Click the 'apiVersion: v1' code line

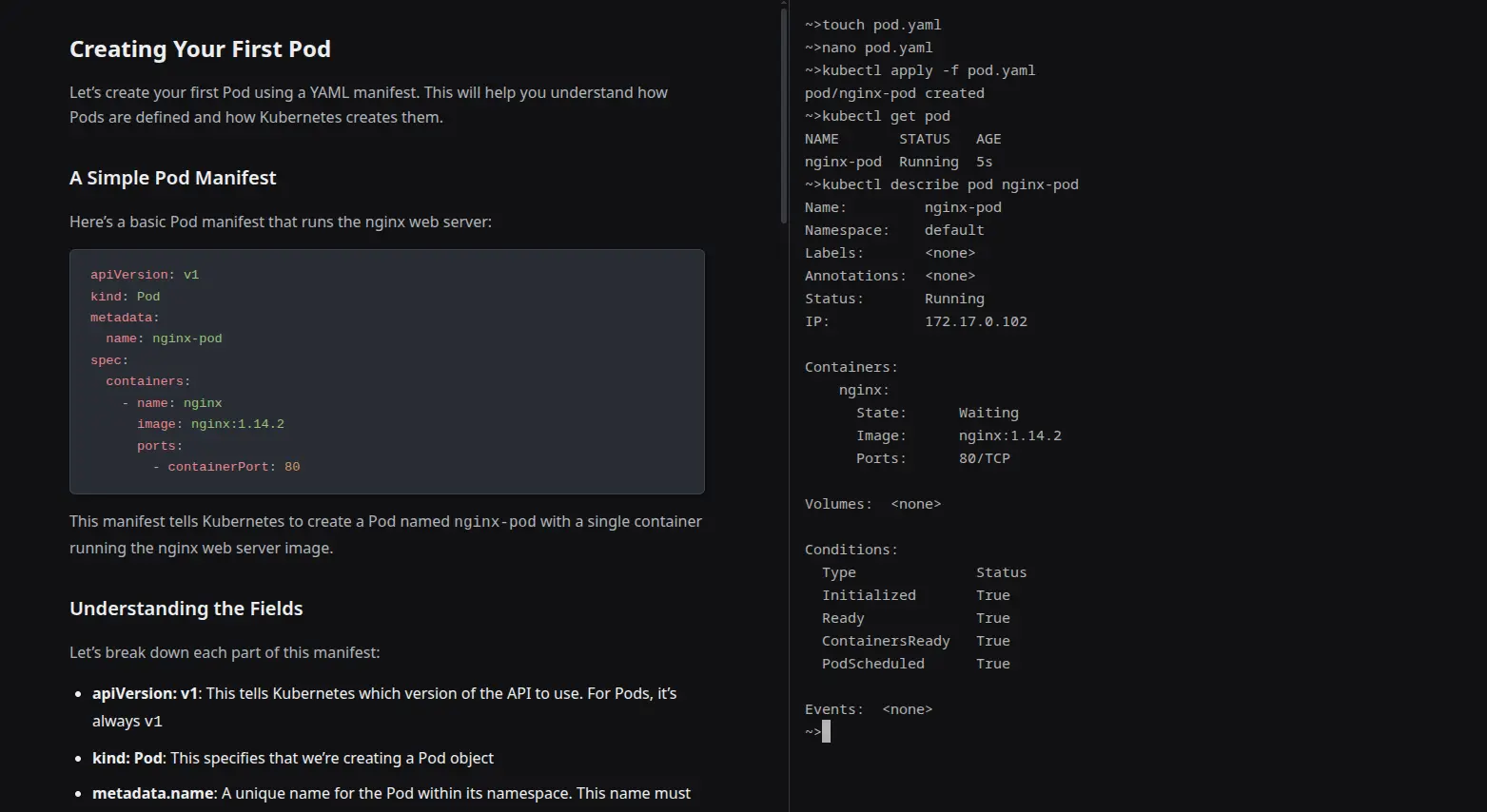tap(145, 275)
